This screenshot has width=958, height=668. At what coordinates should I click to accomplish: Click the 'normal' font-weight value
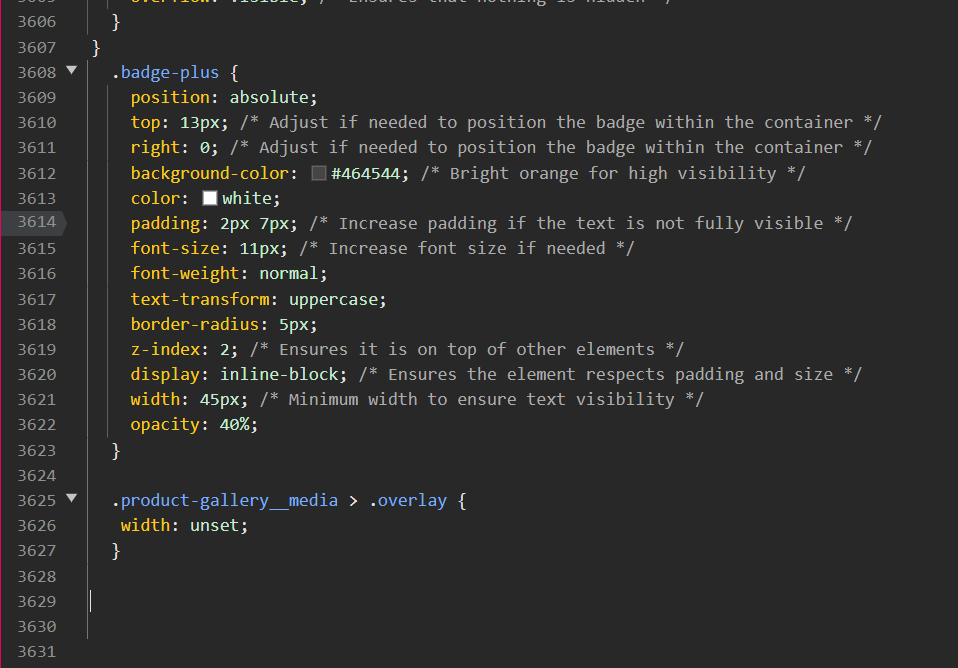[288, 273]
